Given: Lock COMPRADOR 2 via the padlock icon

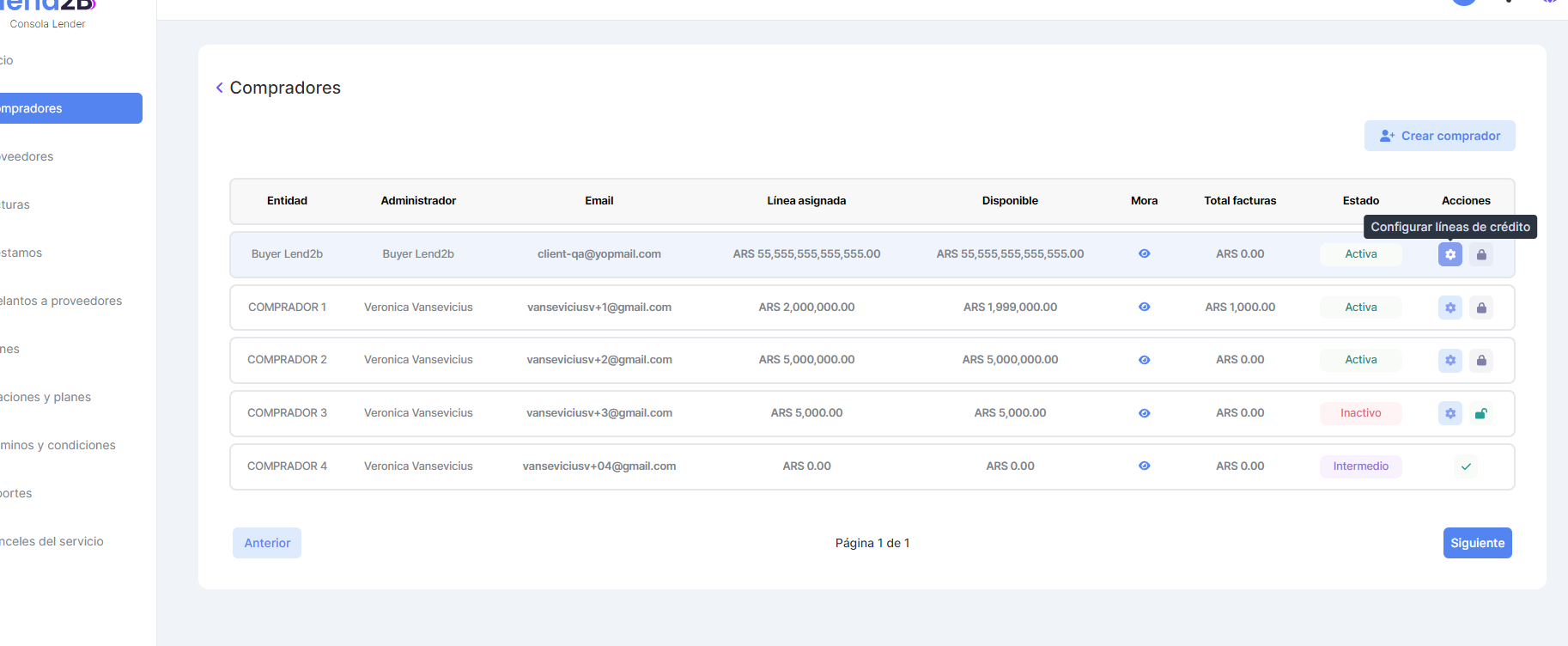Looking at the screenshot, I should click(x=1481, y=360).
